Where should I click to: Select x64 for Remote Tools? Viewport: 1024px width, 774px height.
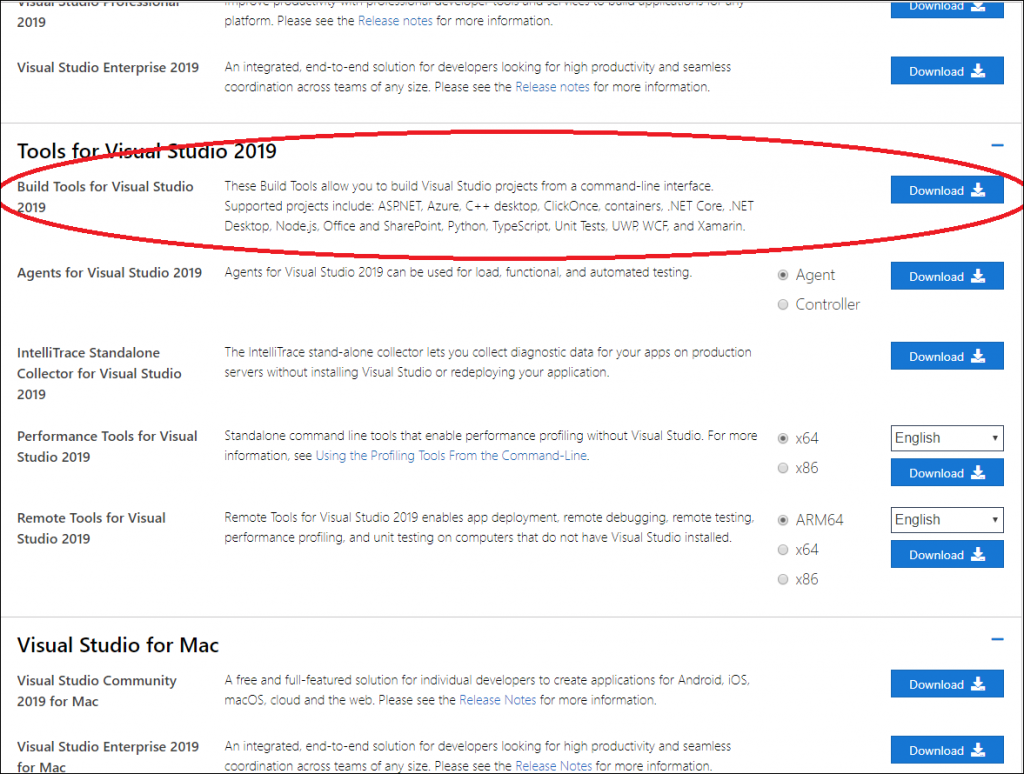pyautogui.click(x=783, y=549)
